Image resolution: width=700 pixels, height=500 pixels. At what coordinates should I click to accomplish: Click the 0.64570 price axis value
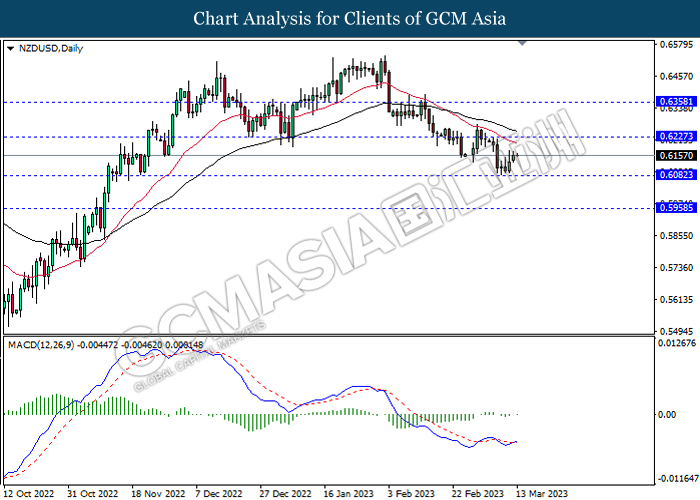(x=677, y=77)
